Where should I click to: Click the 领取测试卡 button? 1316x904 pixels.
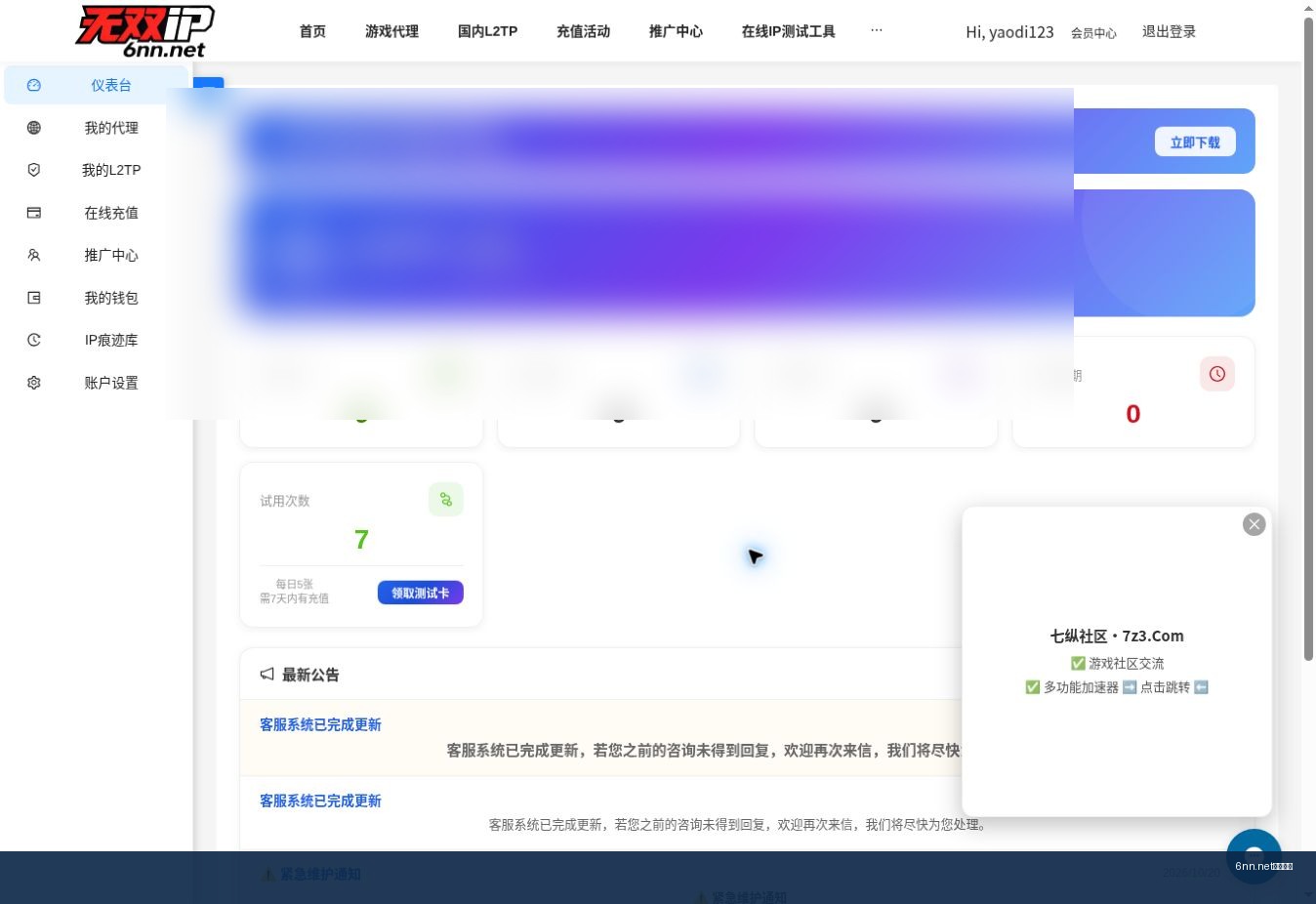pyautogui.click(x=421, y=593)
